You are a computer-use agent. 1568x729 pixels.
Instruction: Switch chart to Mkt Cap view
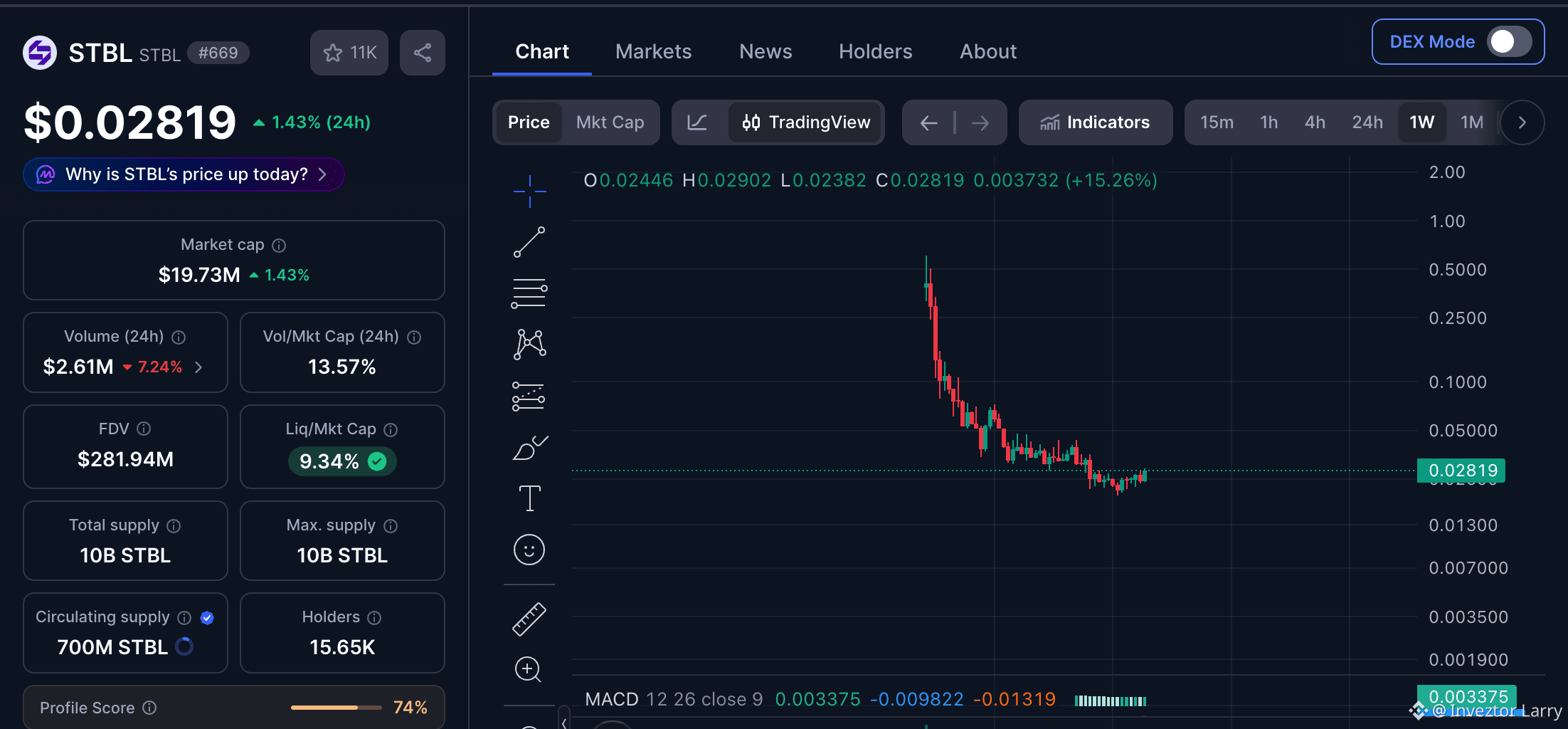point(610,122)
